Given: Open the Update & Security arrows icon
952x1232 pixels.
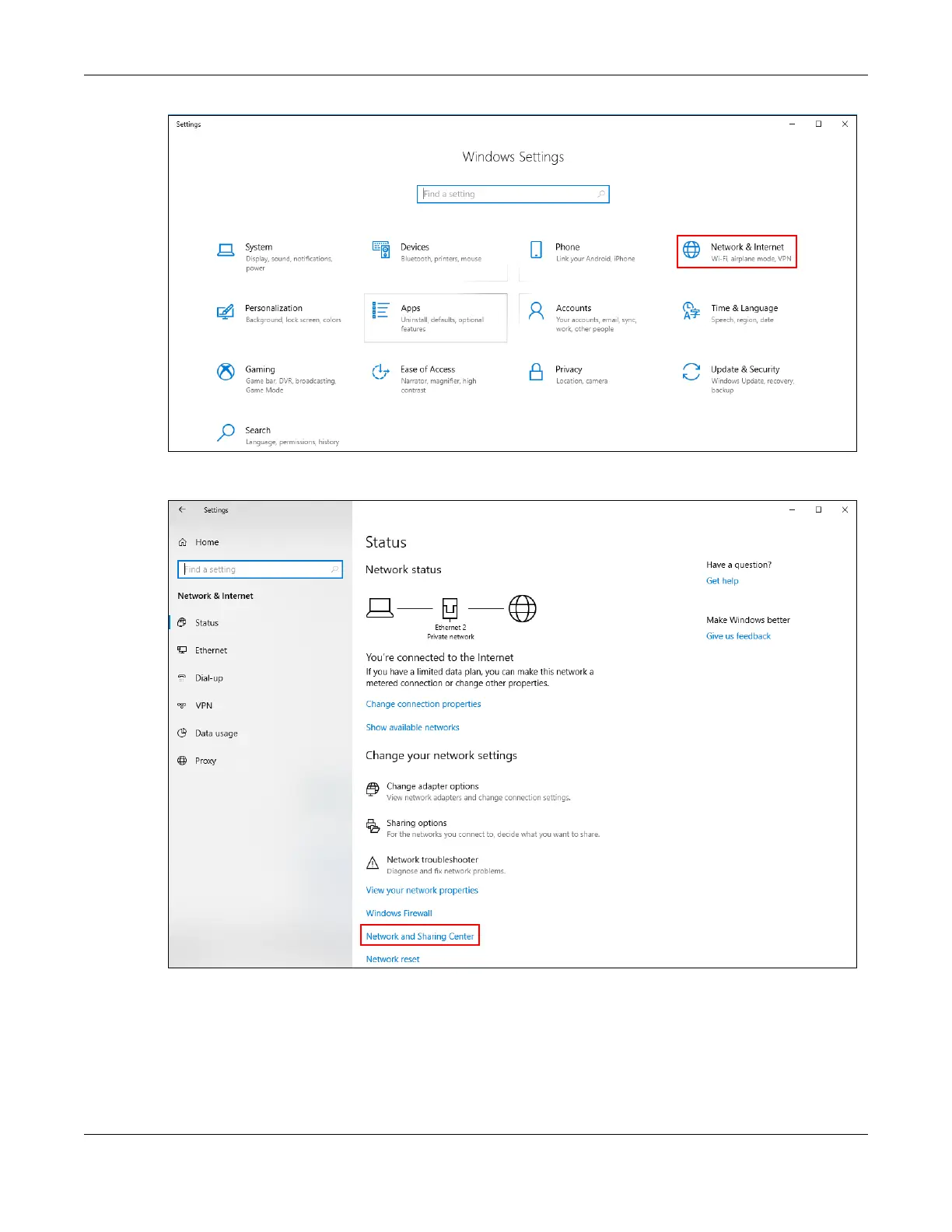Looking at the screenshot, I should 691,372.
